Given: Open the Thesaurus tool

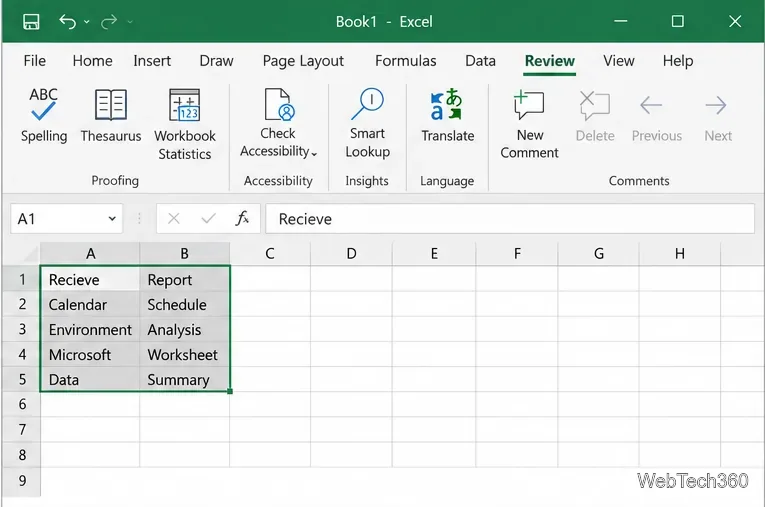Looking at the screenshot, I should point(111,116).
